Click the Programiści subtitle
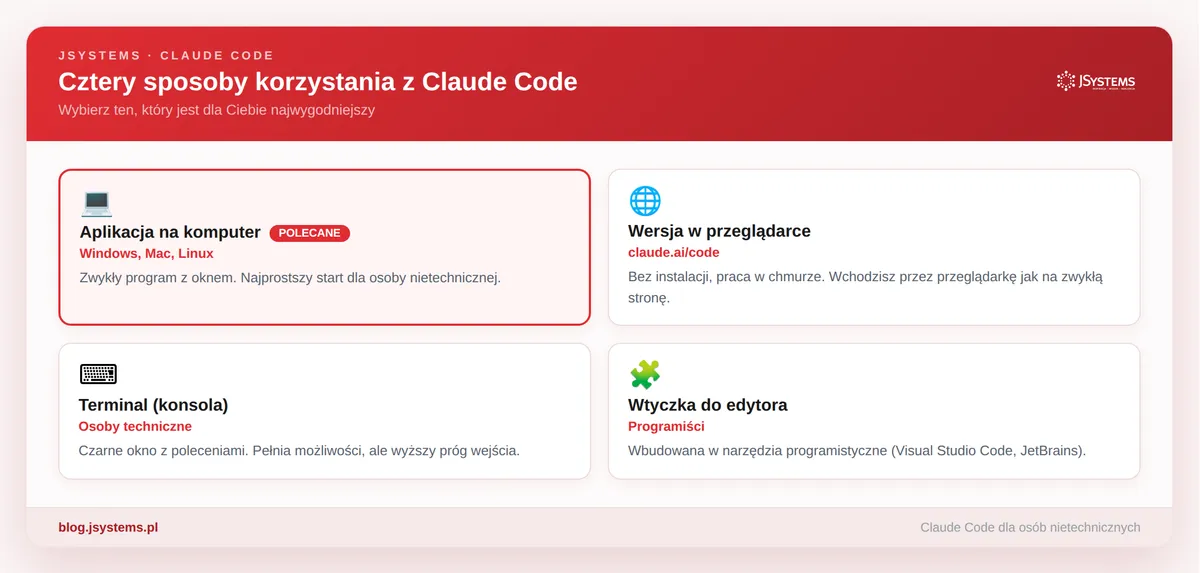 666,426
